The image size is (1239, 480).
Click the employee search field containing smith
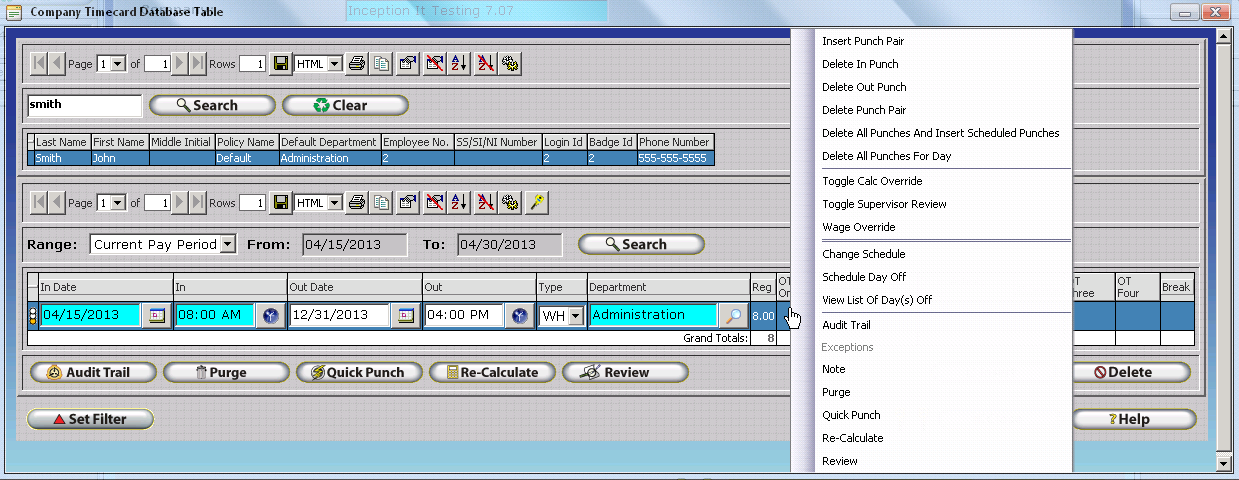pyautogui.click(x=84, y=104)
